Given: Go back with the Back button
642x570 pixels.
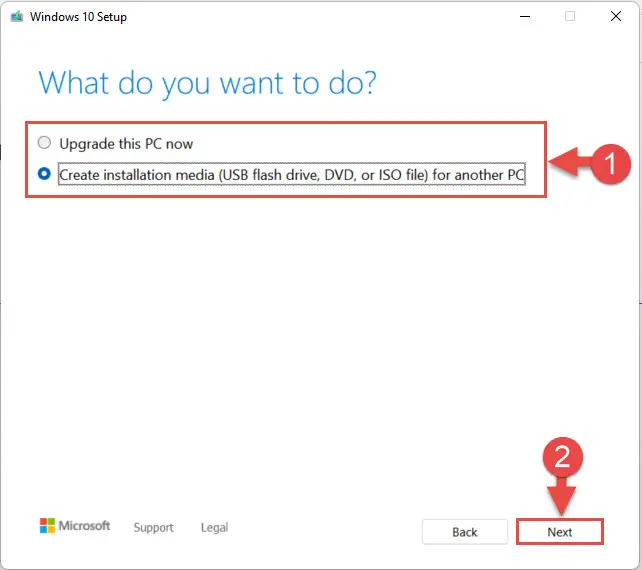Looking at the screenshot, I should coord(465,532).
